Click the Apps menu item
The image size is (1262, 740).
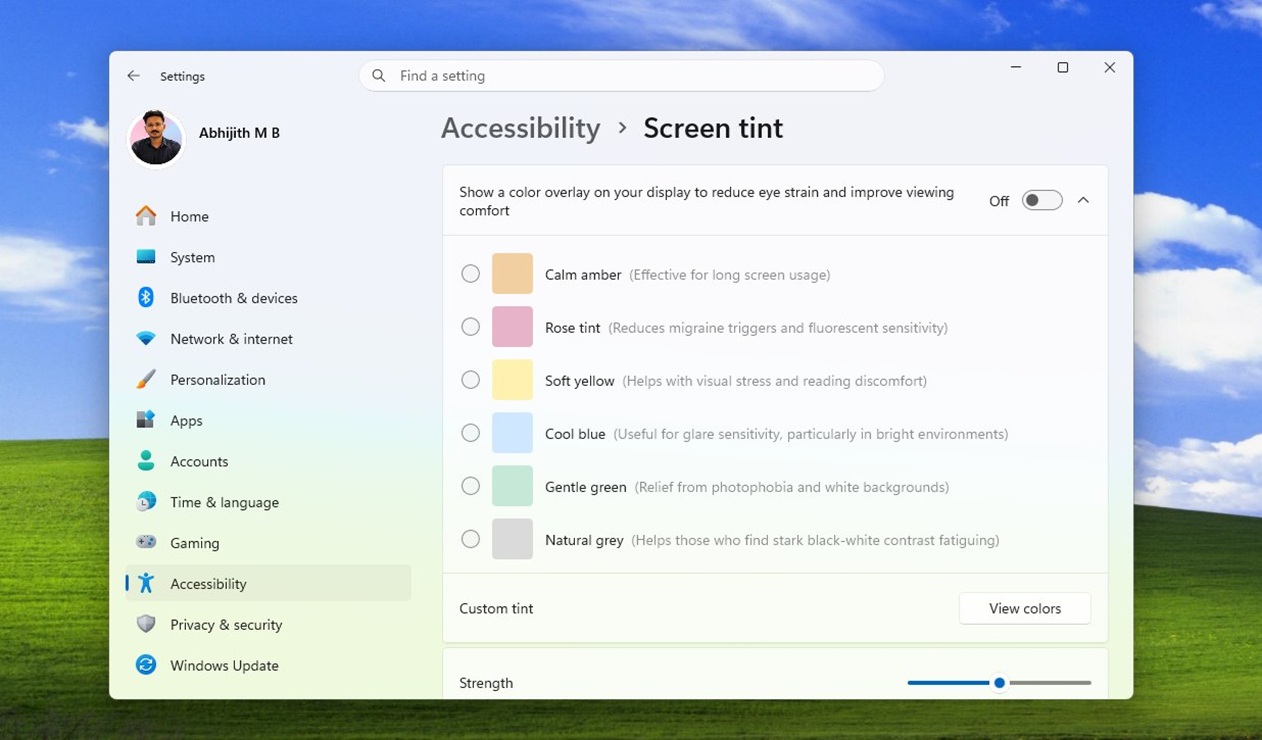point(186,420)
